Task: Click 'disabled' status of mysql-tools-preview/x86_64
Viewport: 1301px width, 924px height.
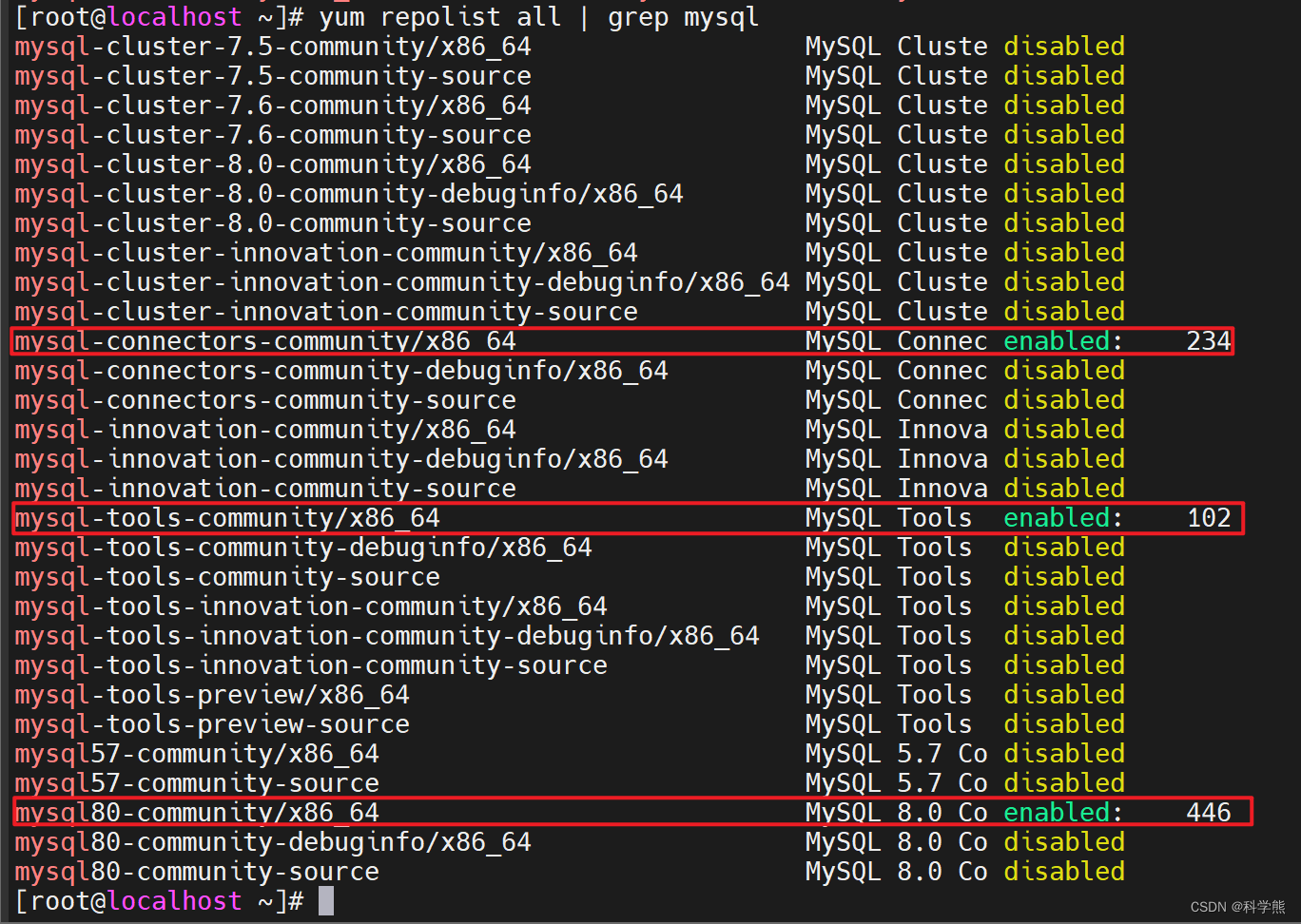Action: [1064, 695]
